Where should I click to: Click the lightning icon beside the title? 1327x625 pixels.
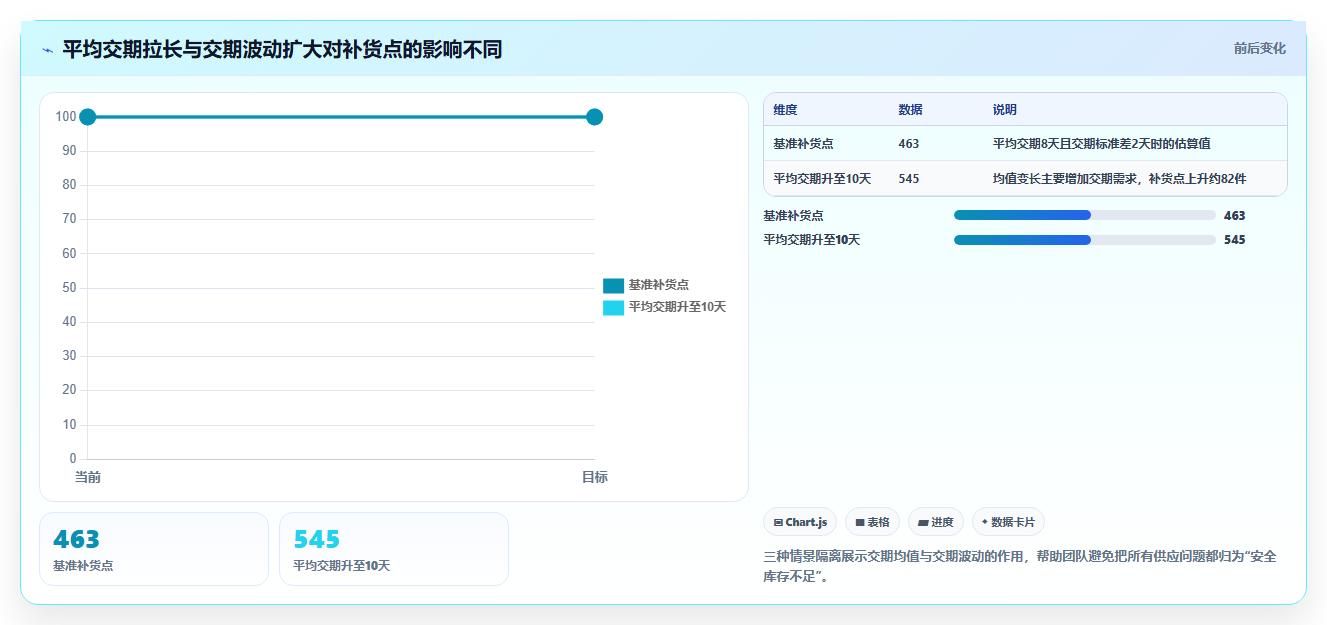coord(47,50)
